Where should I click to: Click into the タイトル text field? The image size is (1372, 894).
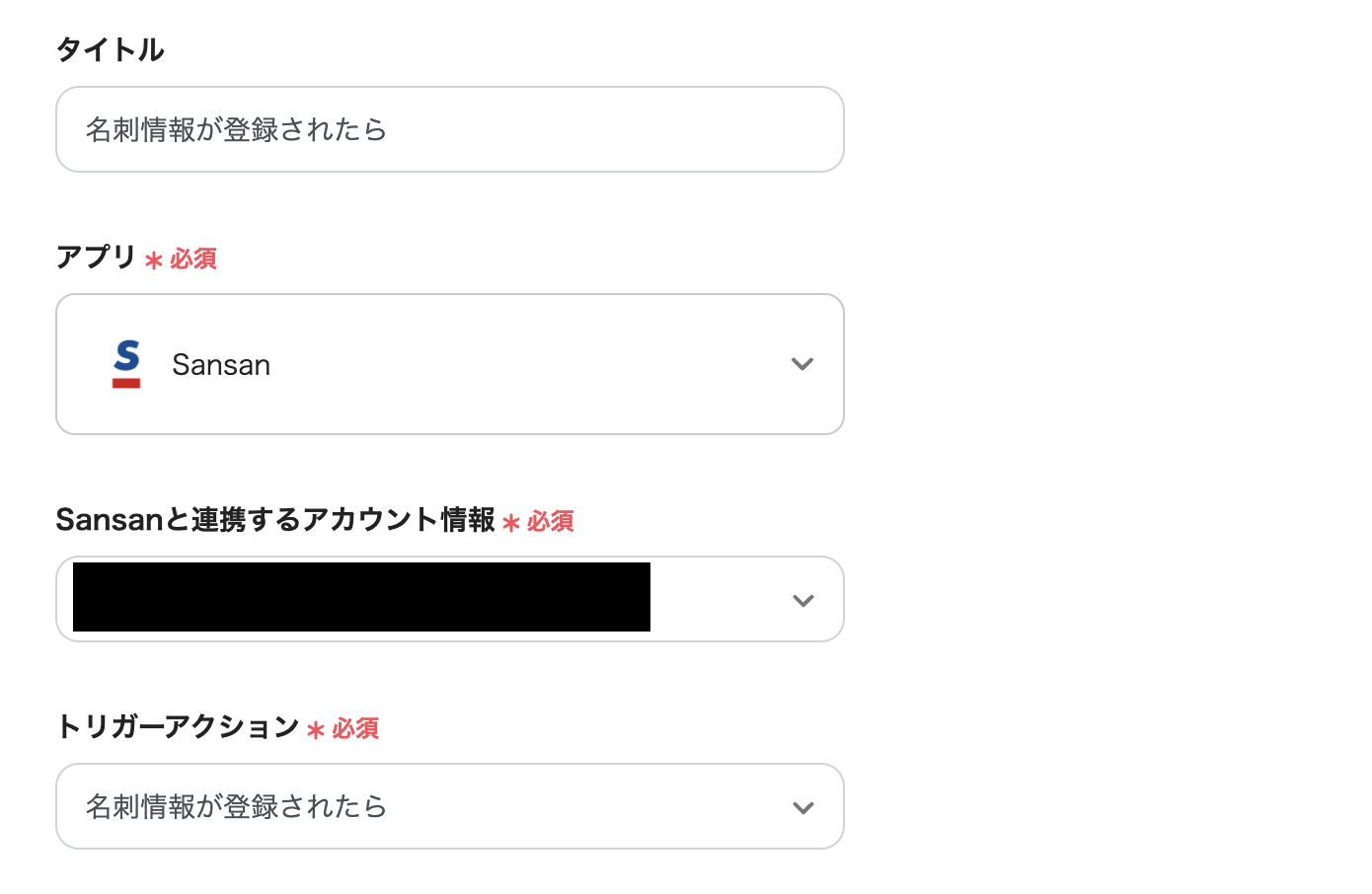[x=449, y=129]
